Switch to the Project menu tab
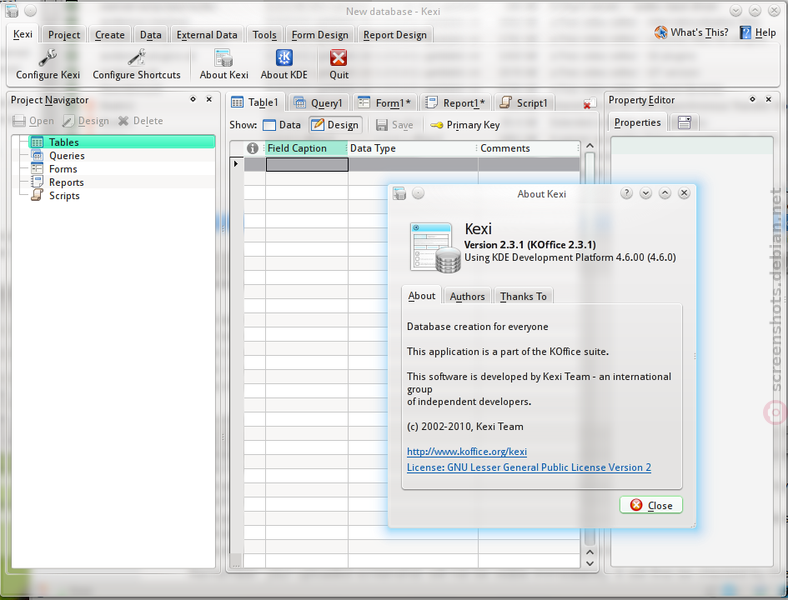788x600 pixels. (x=64, y=35)
